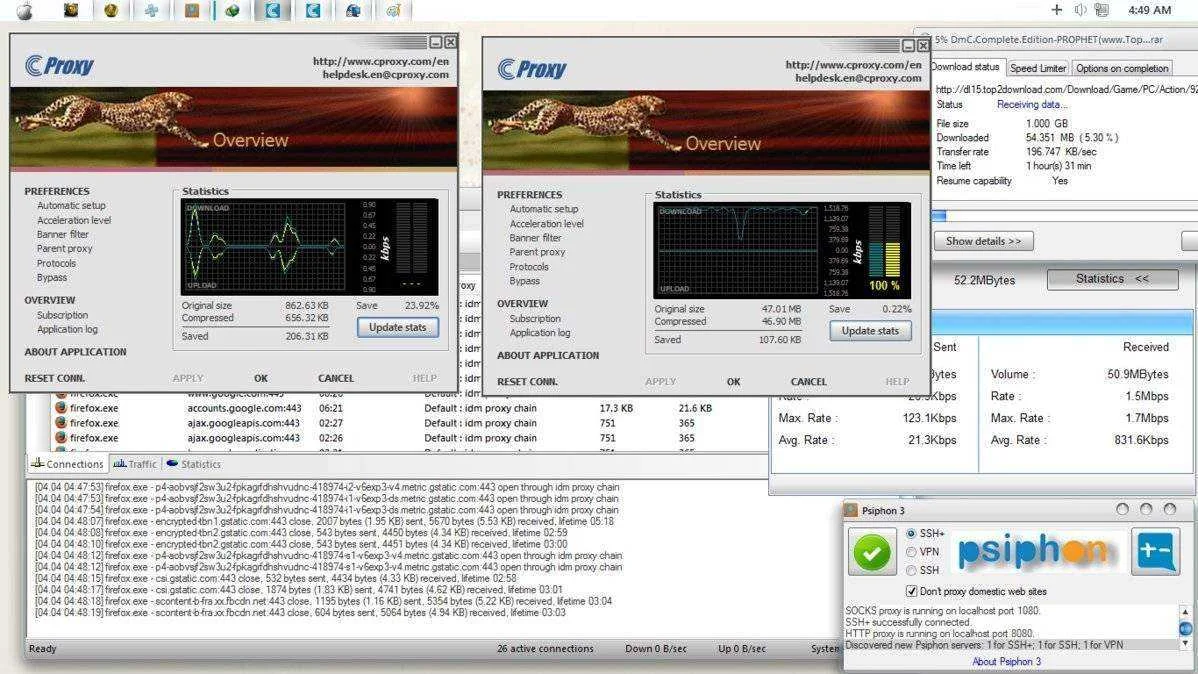Open the Download status tab
The width and height of the screenshot is (1198, 674).
pyautogui.click(x=966, y=67)
